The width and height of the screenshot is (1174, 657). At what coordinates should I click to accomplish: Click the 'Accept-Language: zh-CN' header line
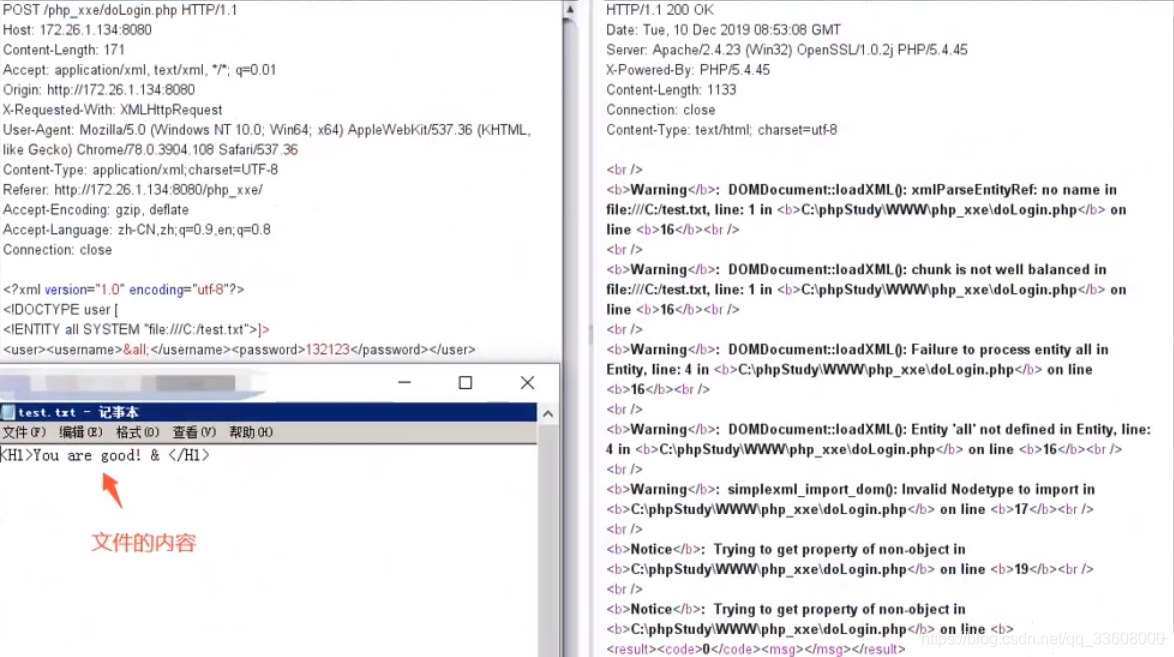pyautogui.click(x=136, y=229)
